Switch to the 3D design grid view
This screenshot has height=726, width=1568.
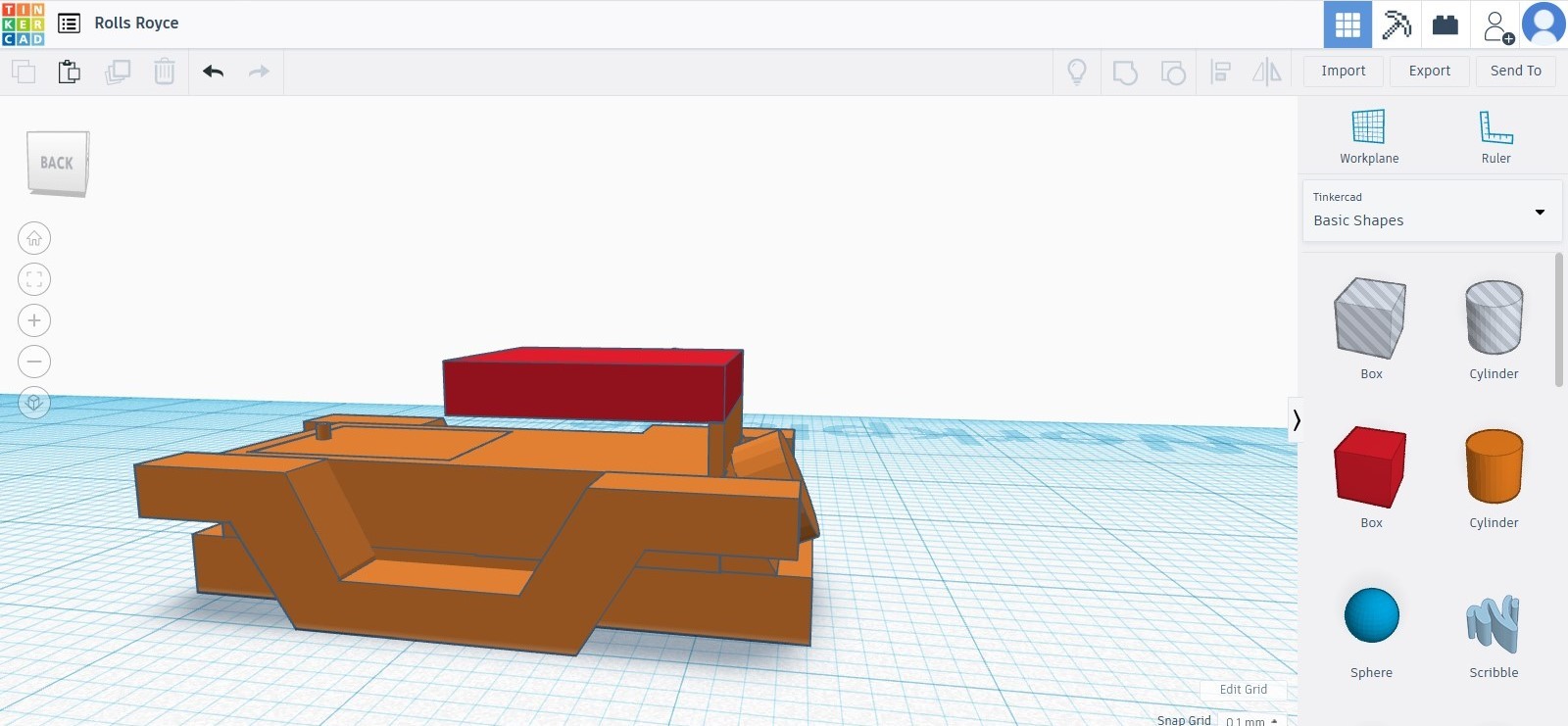[x=1347, y=24]
